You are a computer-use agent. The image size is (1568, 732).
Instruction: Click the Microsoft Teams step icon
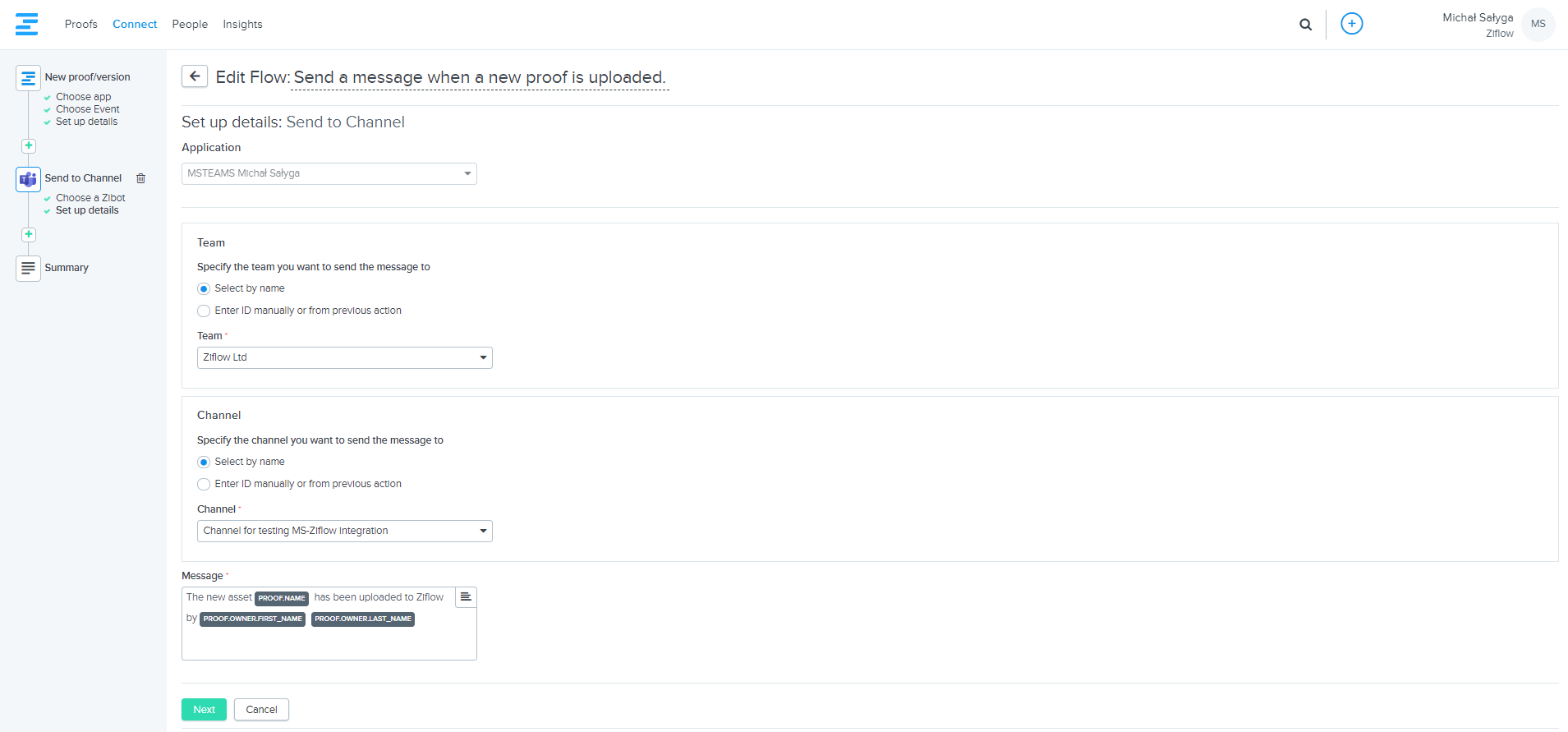[x=28, y=179]
